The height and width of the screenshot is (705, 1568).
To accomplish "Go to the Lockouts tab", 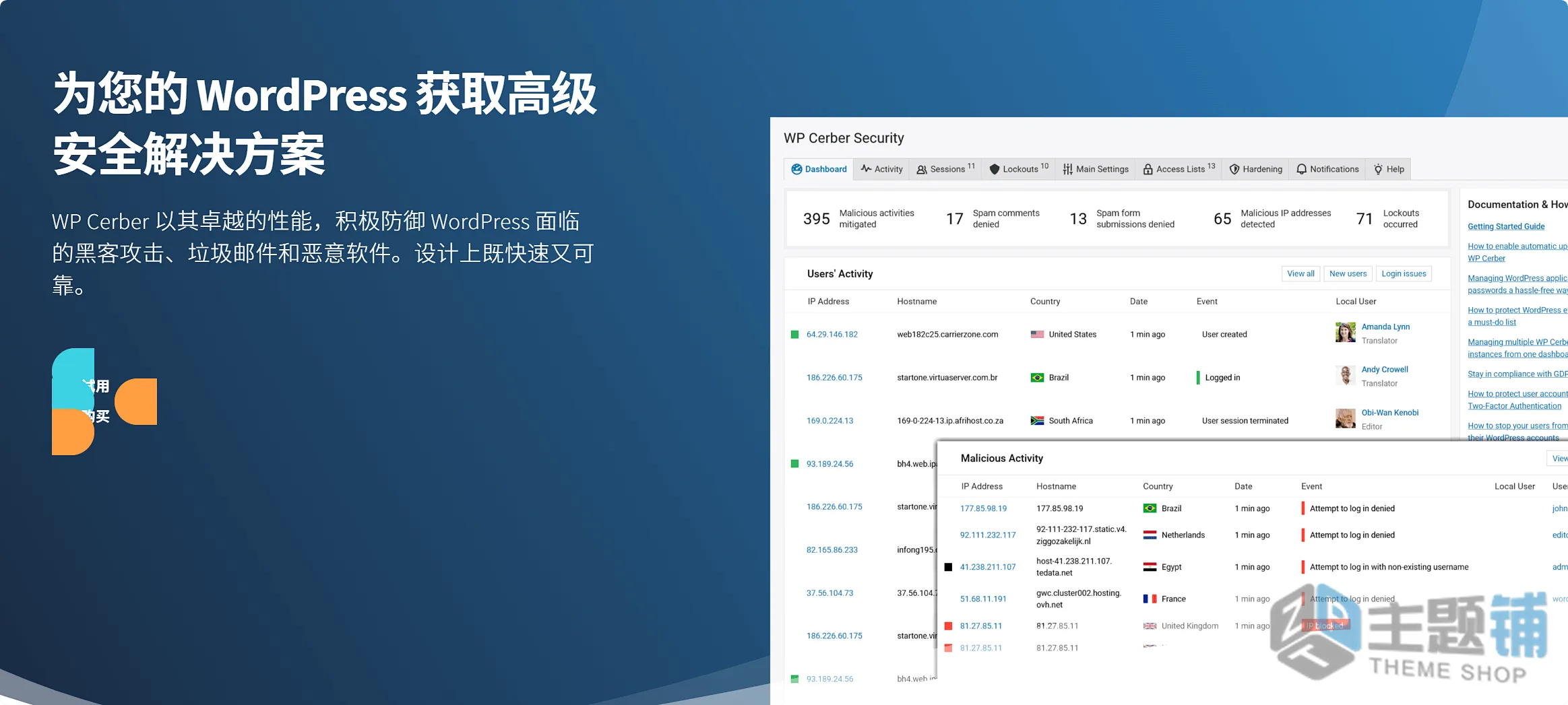I will (x=1018, y=169).
